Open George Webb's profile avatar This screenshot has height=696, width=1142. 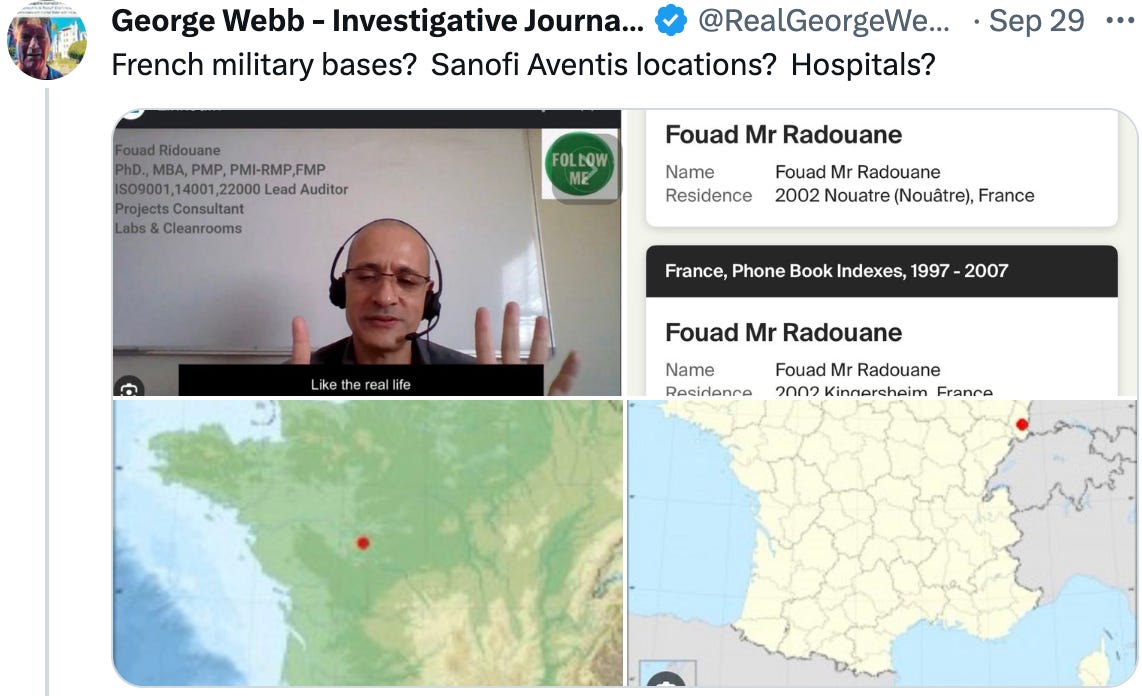47,40
